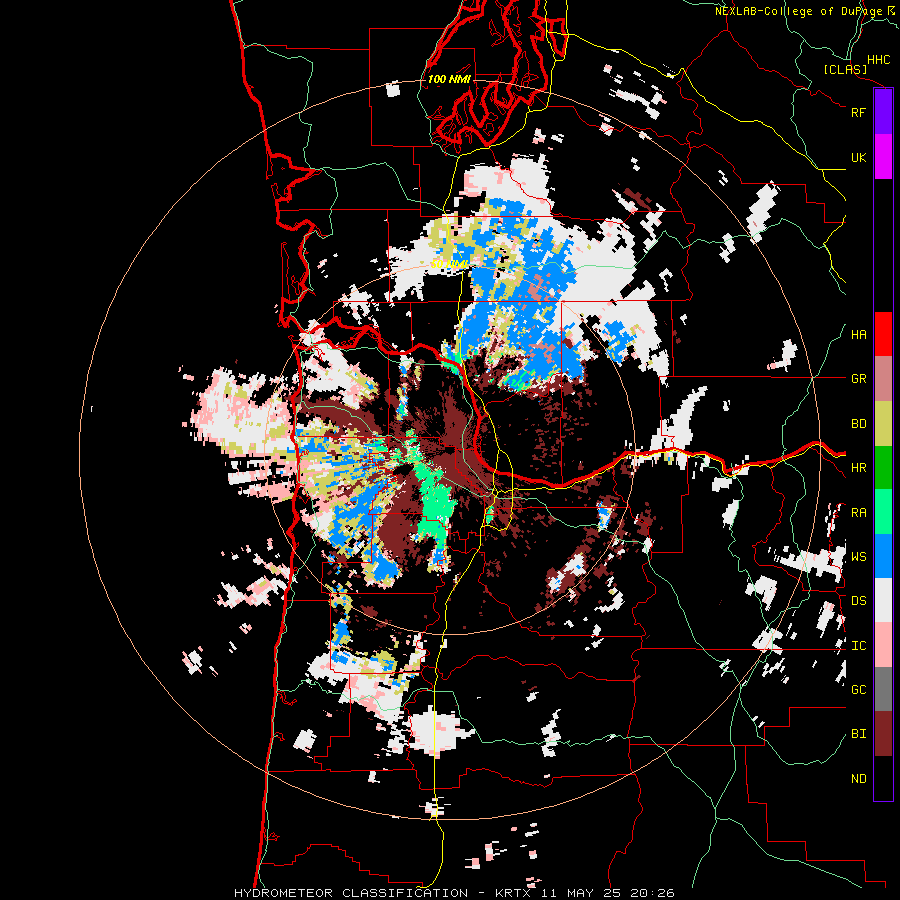Click the HR dark green legend swatch
Viewport: 900px width, 900px height.
click(x=883, y=468)
